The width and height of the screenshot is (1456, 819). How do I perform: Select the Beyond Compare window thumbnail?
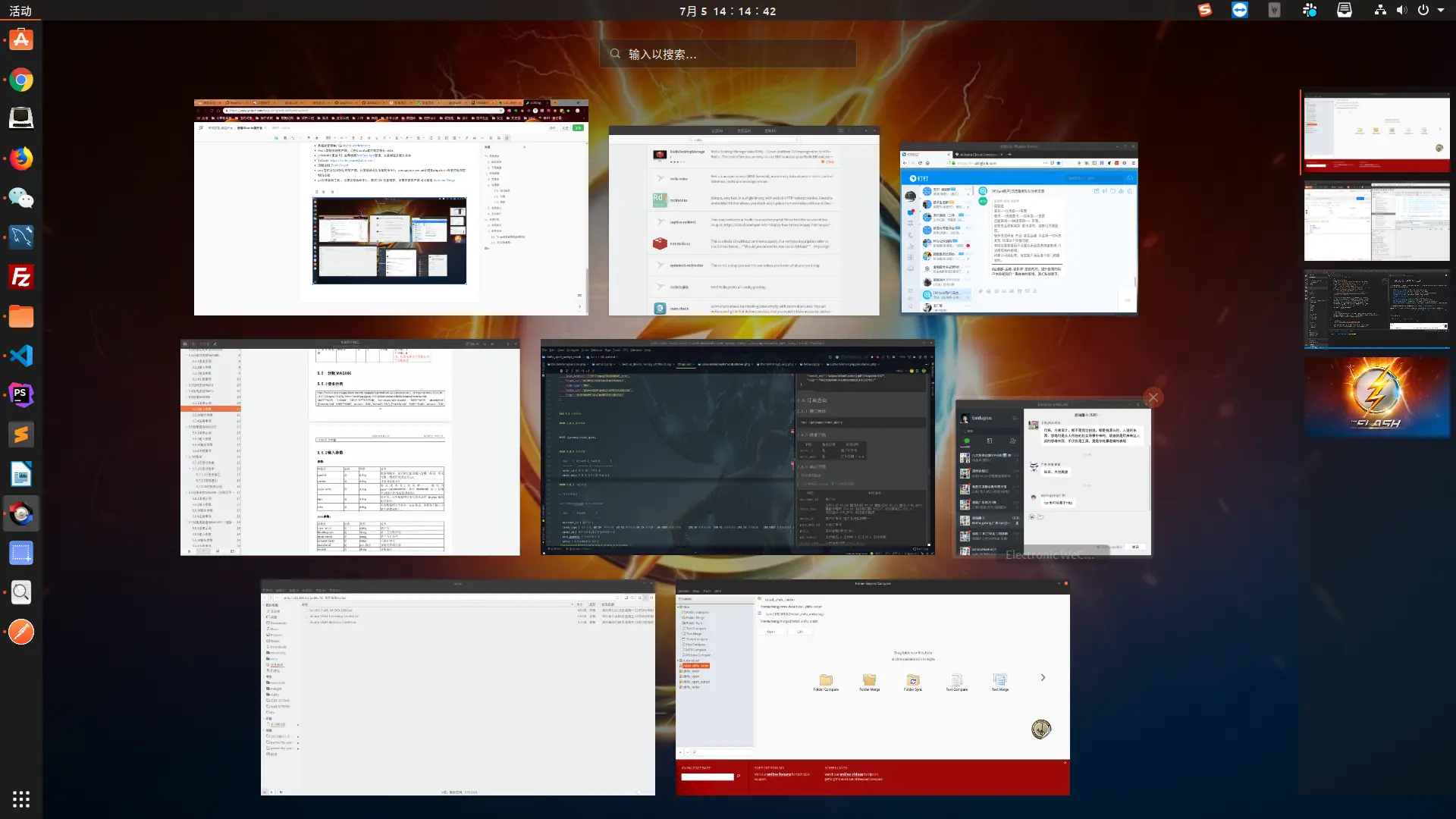[x=873, y=688]
